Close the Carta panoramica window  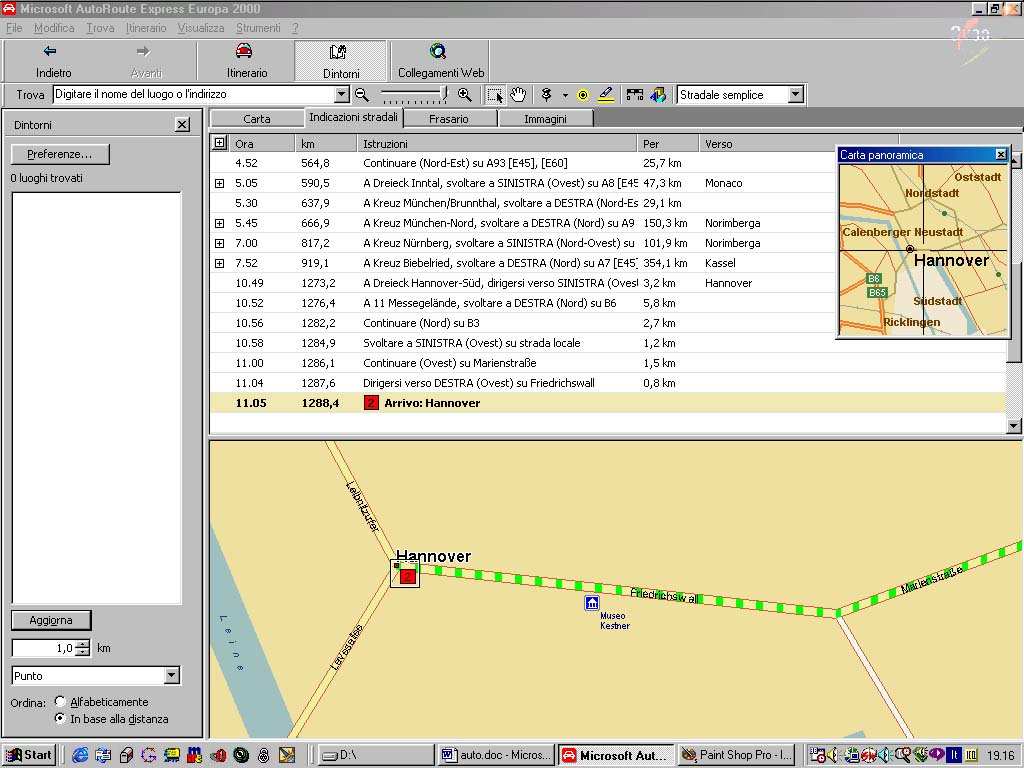[x=1000, y=154]
